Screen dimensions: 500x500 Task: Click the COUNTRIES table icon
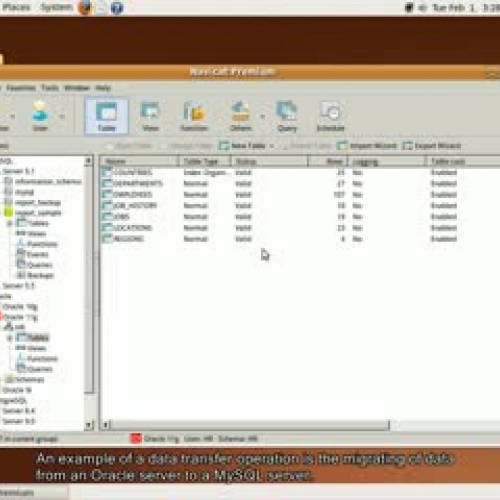coord(107,172)
